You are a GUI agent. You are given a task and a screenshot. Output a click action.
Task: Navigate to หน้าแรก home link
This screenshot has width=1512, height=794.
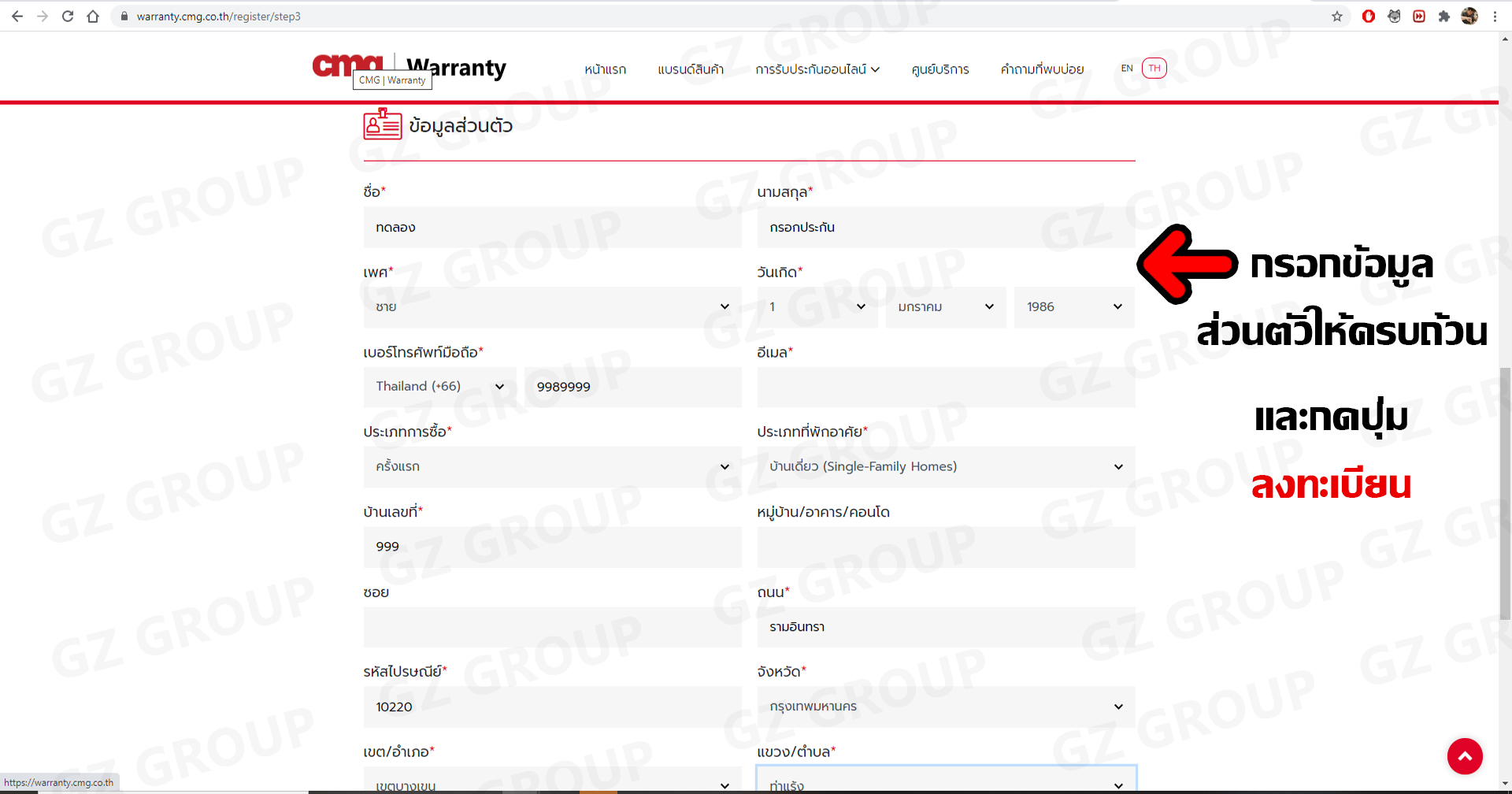605,69
